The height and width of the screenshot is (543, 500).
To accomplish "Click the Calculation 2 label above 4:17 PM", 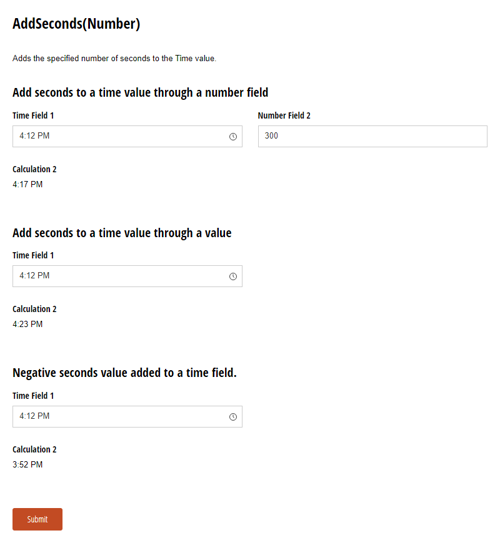I will click(x=34, y=169).
